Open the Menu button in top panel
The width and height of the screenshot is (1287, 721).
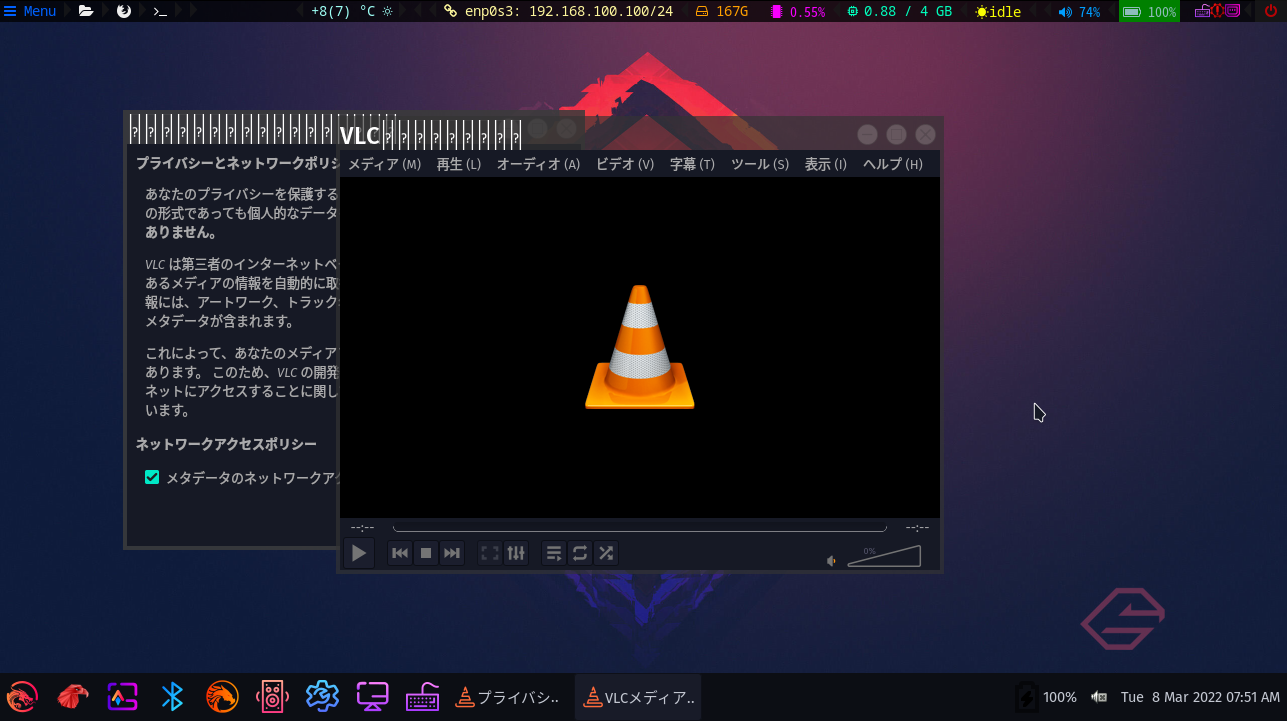pyautogui.click(x=30, y=11)
